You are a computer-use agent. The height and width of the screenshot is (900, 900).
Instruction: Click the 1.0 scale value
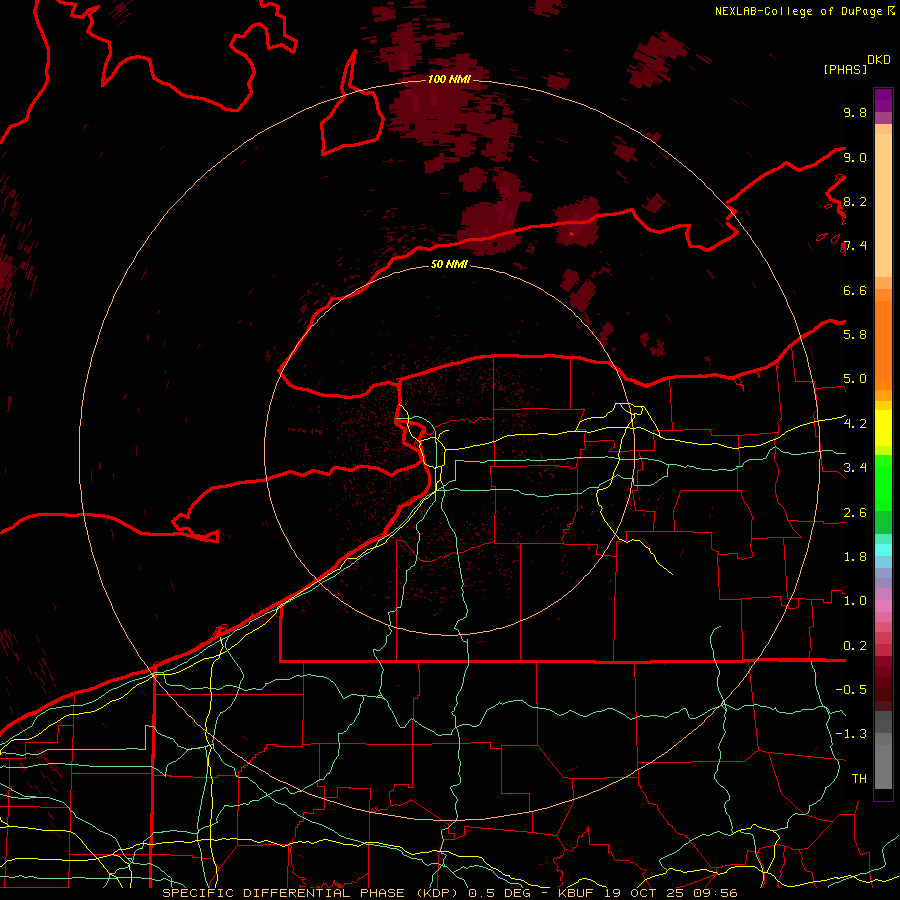coord(855,601)
